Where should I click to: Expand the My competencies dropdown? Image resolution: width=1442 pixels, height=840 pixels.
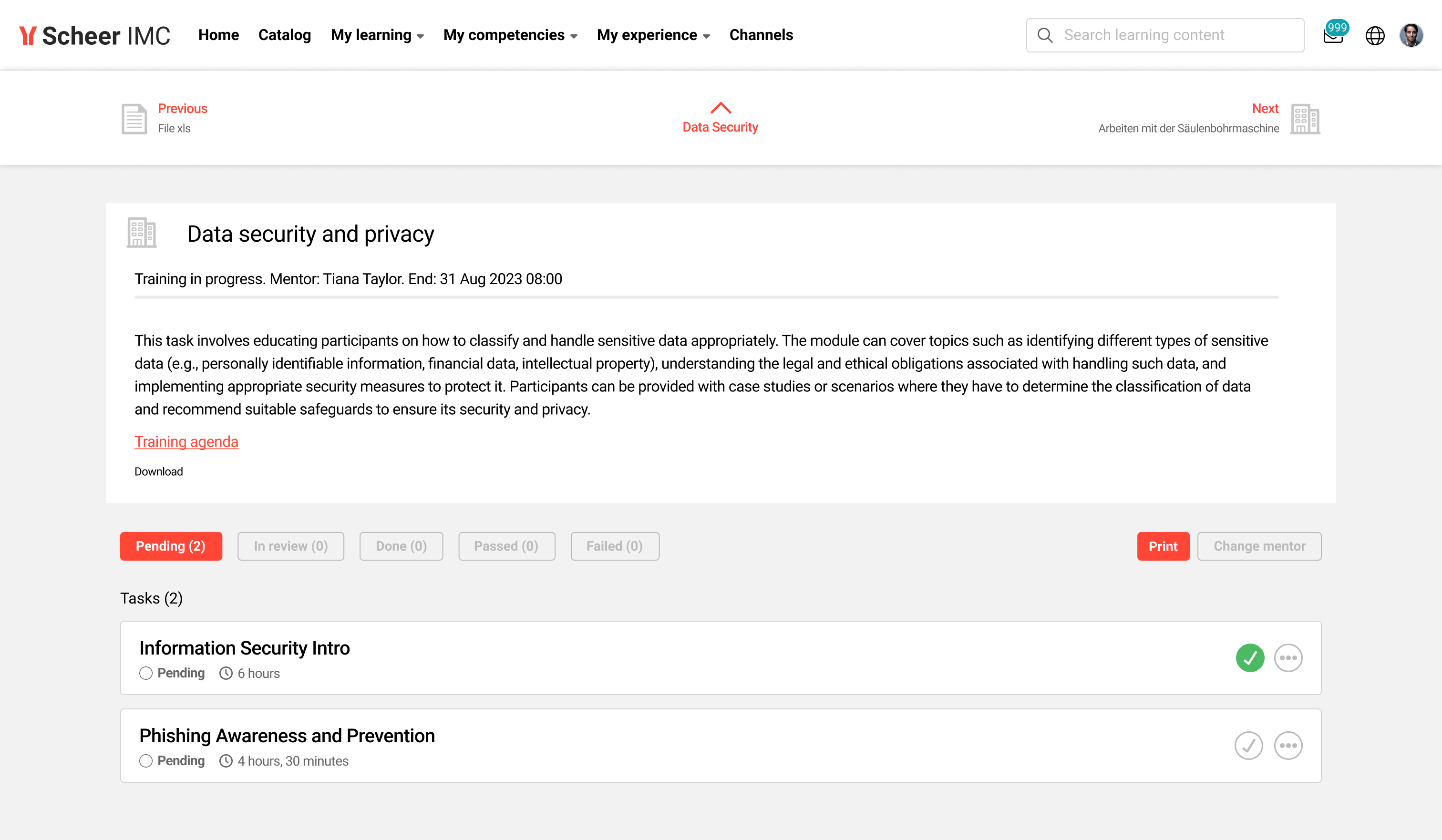510,35
